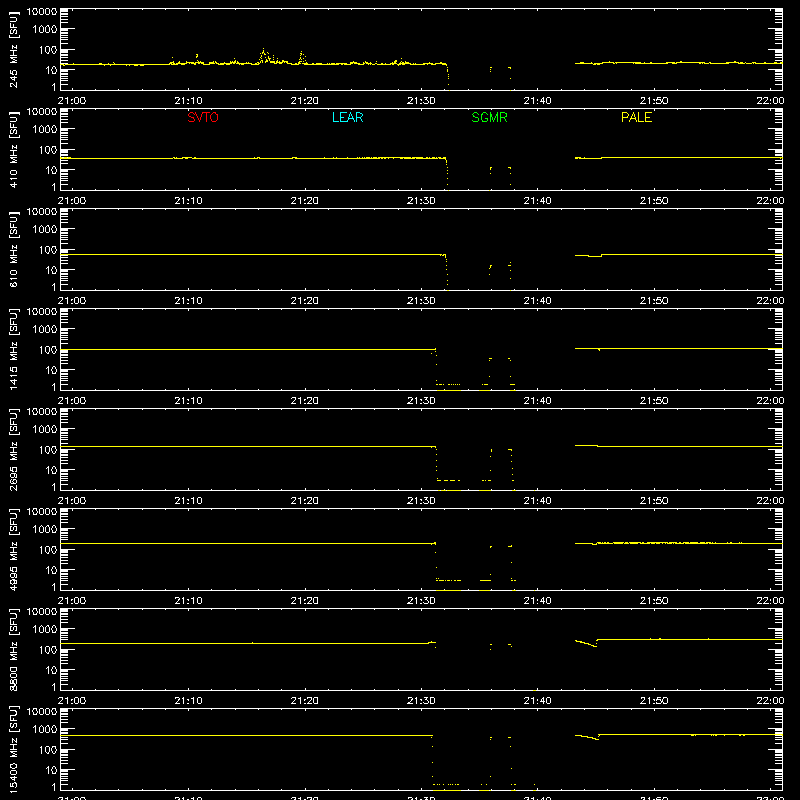
Task: Click the red SVTO station label
Action: click(203, 117)
